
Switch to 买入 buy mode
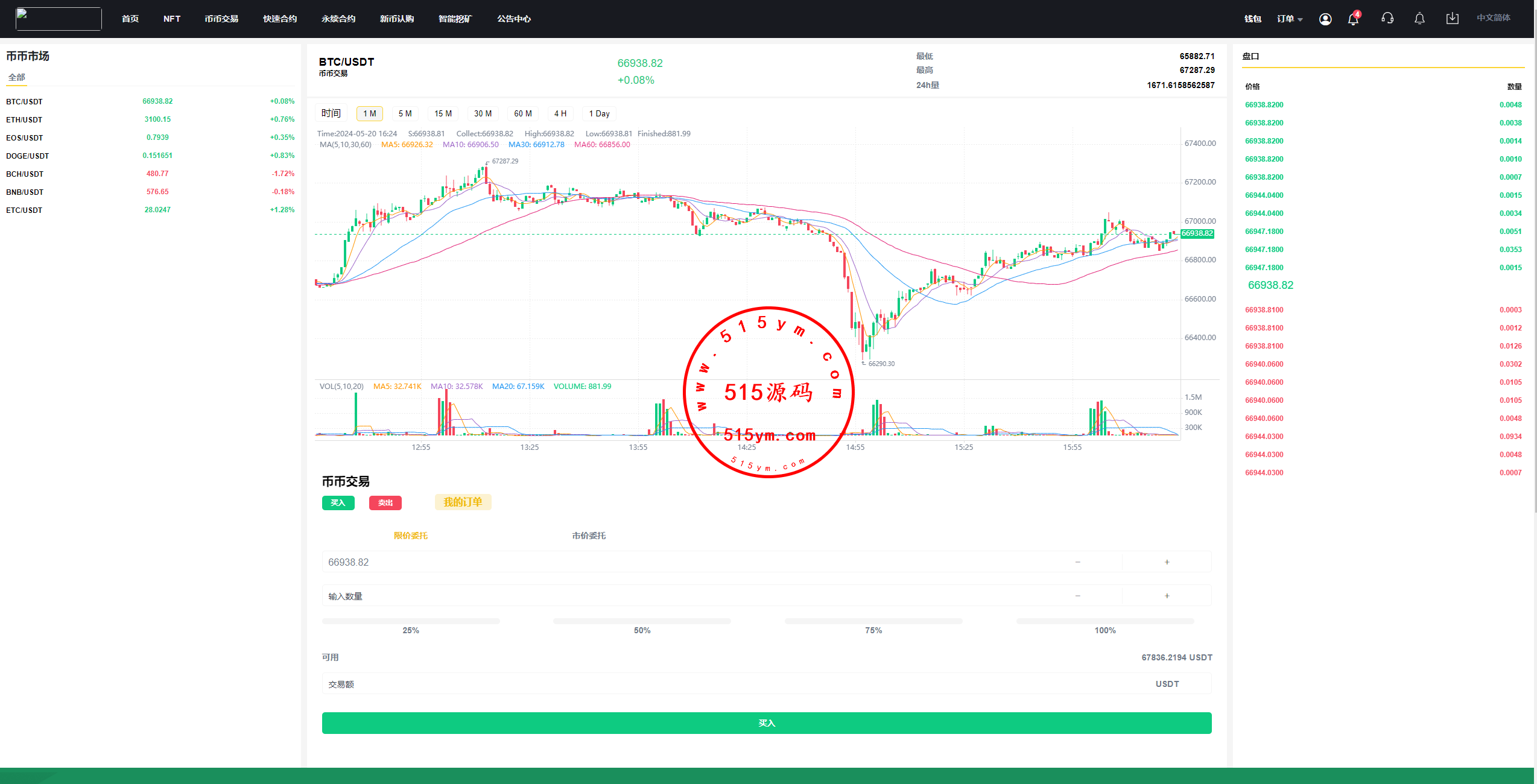[x=338, y=503]
